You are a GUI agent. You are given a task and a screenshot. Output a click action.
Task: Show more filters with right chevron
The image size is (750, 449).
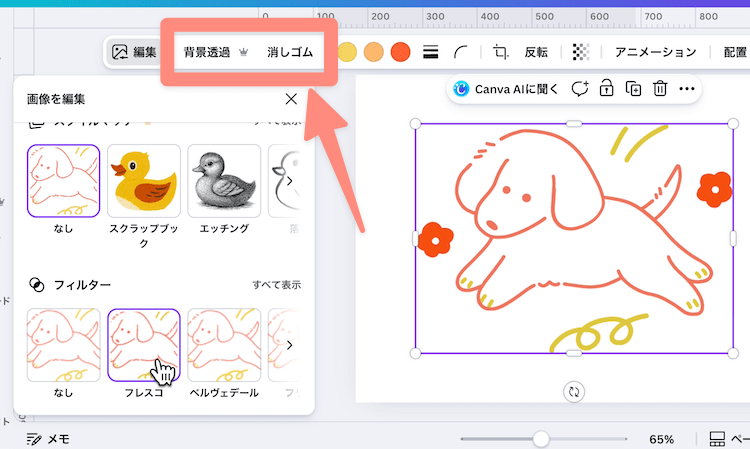(289, 345)
